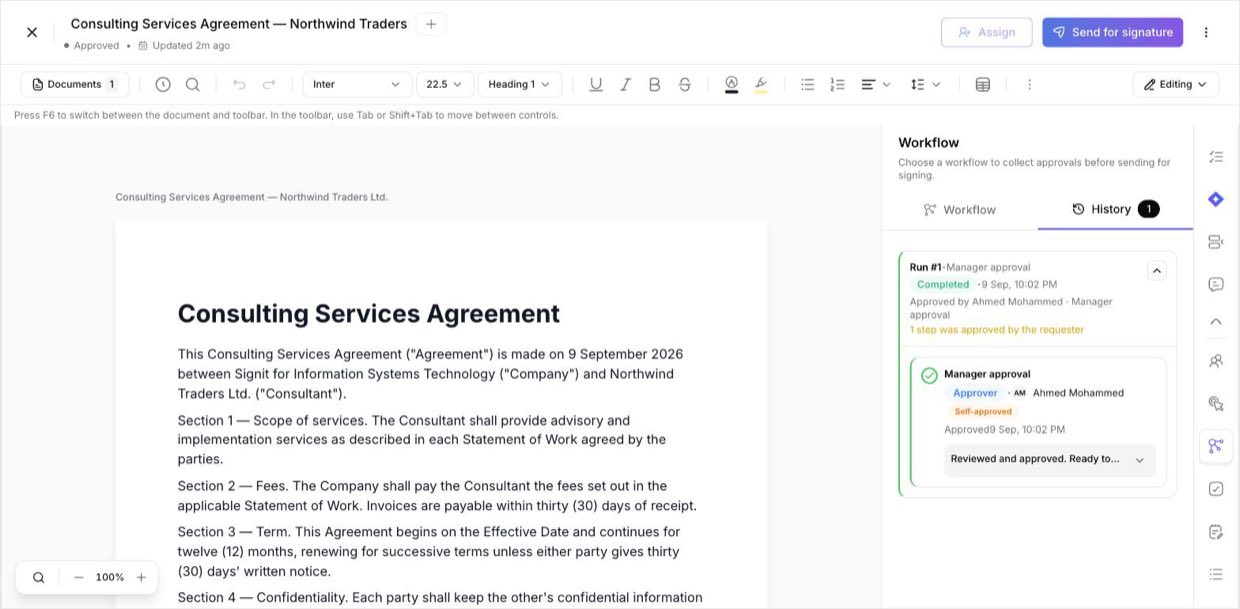Open the version history clock icon

pyautogui.click(x=163, y=85)
